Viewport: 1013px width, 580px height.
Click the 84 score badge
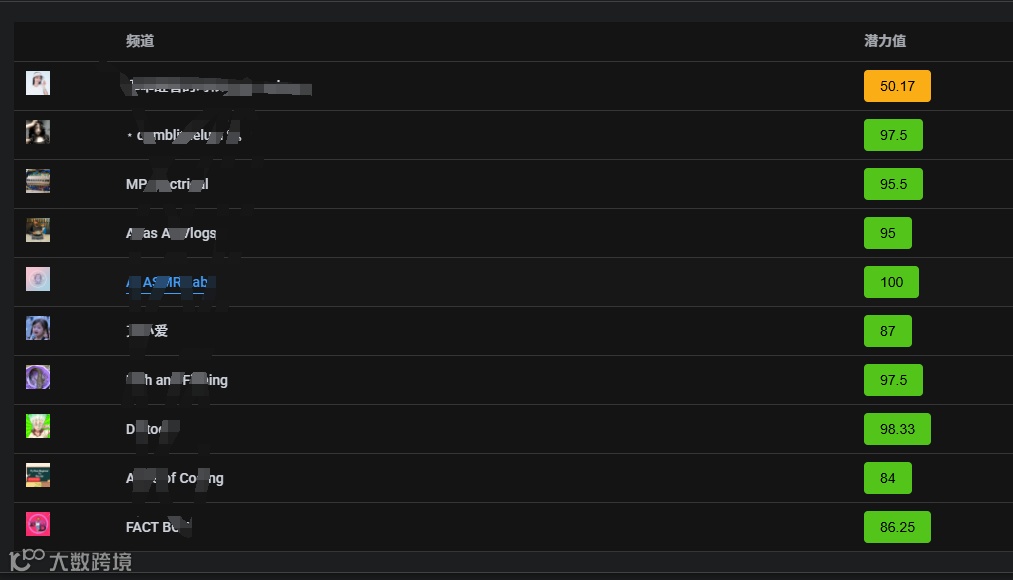click(888, 478)
